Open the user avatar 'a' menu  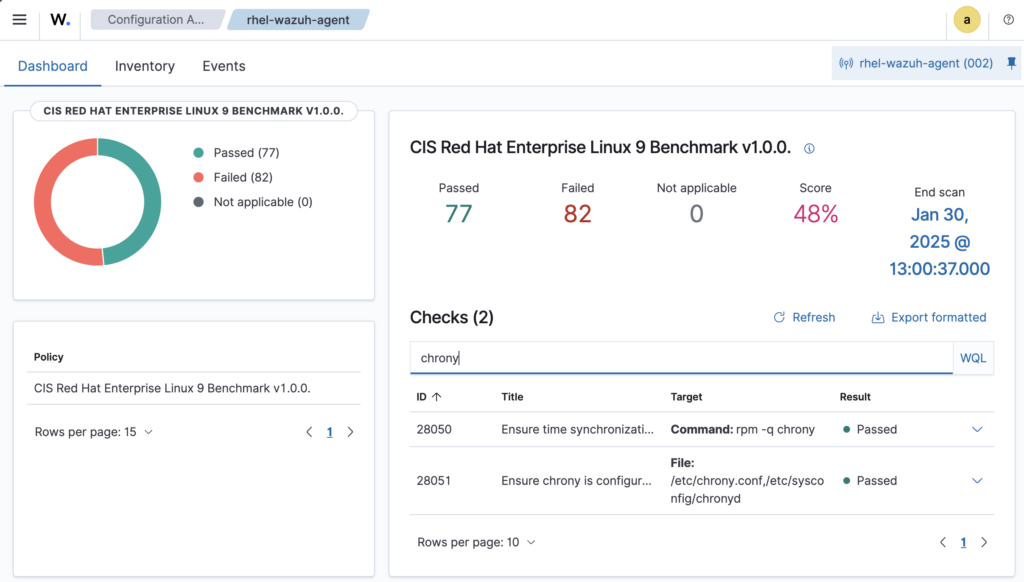click(967, 20)
